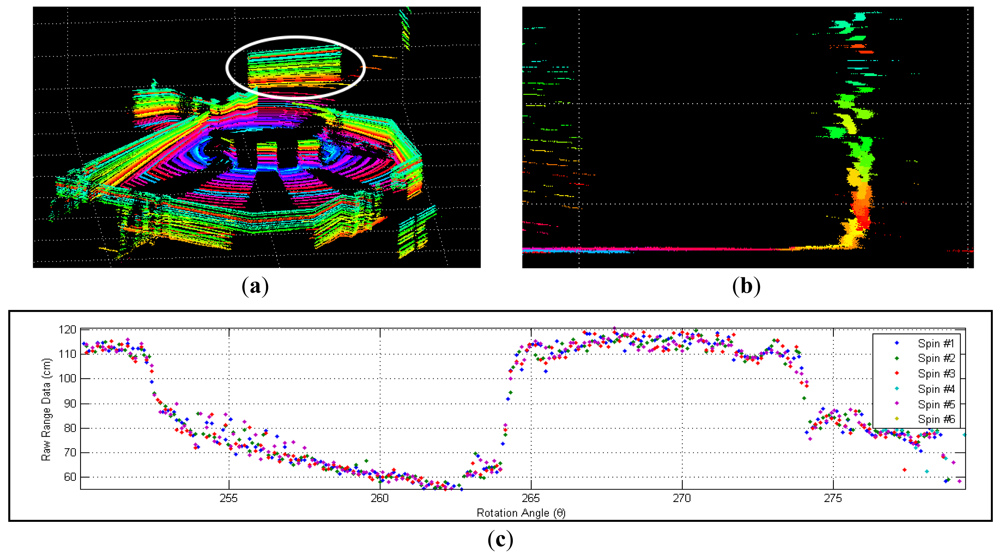1000x558 pixels.
Task: Click the y-axis tick label 60
Action: click(70, 477)
